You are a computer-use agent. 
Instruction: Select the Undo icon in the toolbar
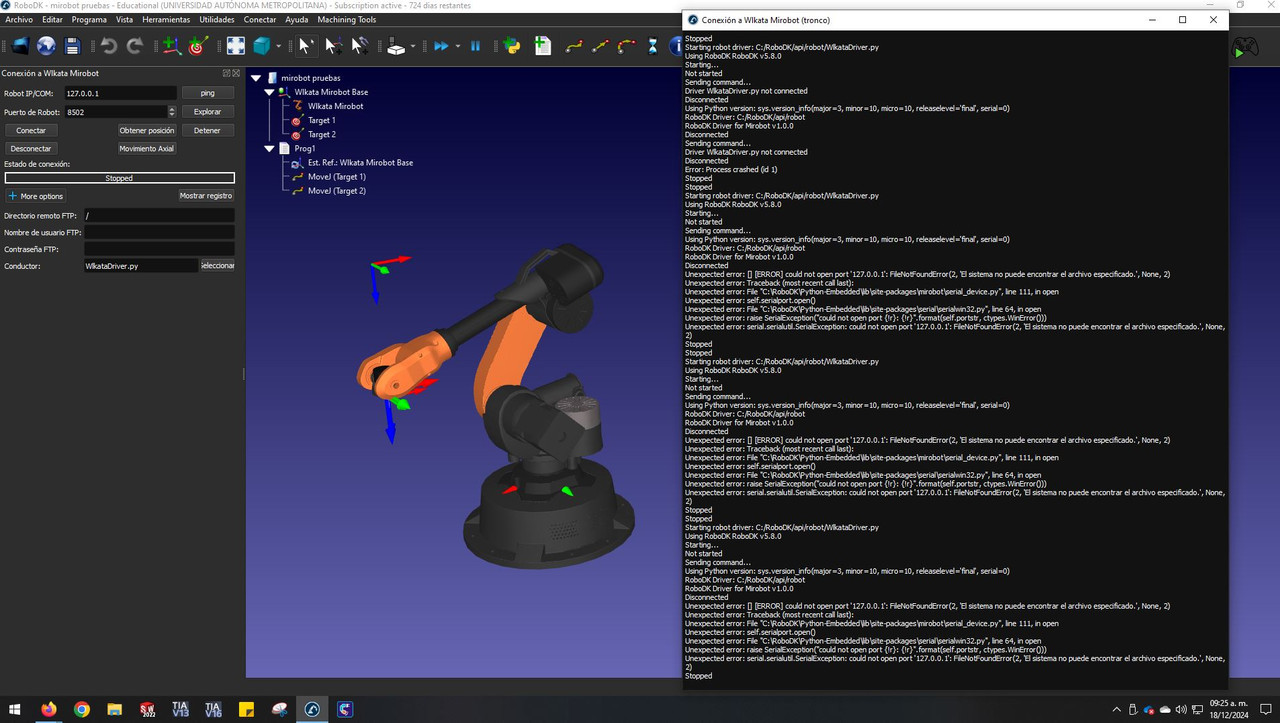pyautogui.click(x=108, y=45)
